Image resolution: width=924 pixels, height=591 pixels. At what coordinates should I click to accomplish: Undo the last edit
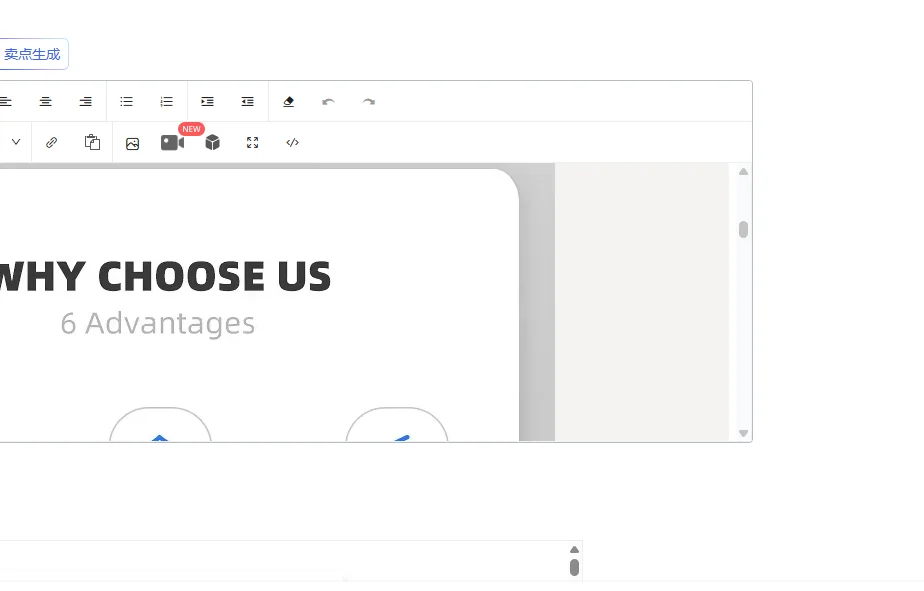tap(329, 102)
